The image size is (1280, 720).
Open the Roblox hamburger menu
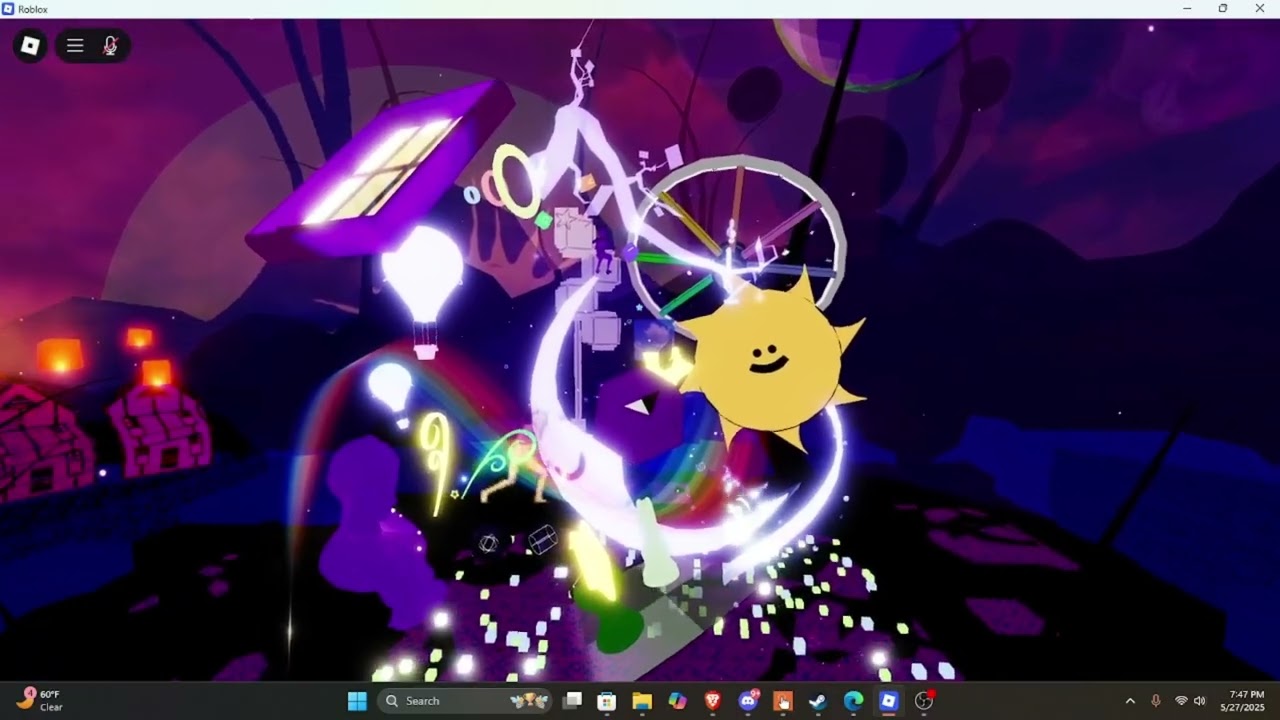tap(75, 46)
